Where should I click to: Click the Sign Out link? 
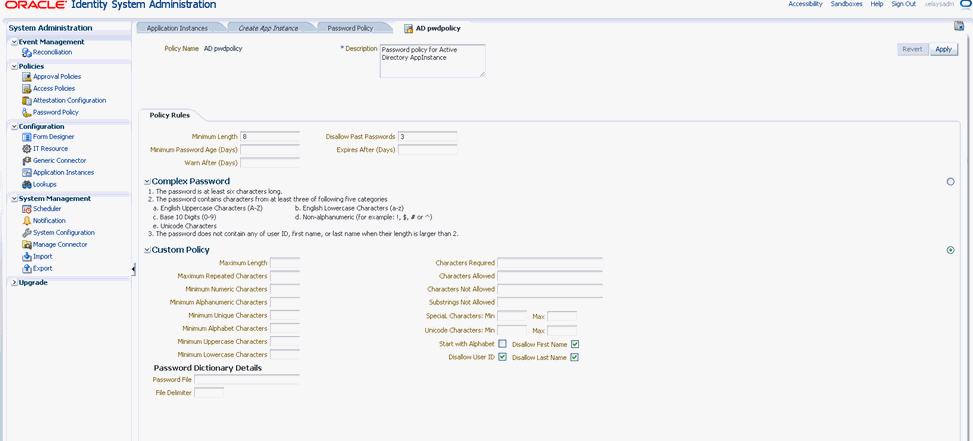point(904,4)
